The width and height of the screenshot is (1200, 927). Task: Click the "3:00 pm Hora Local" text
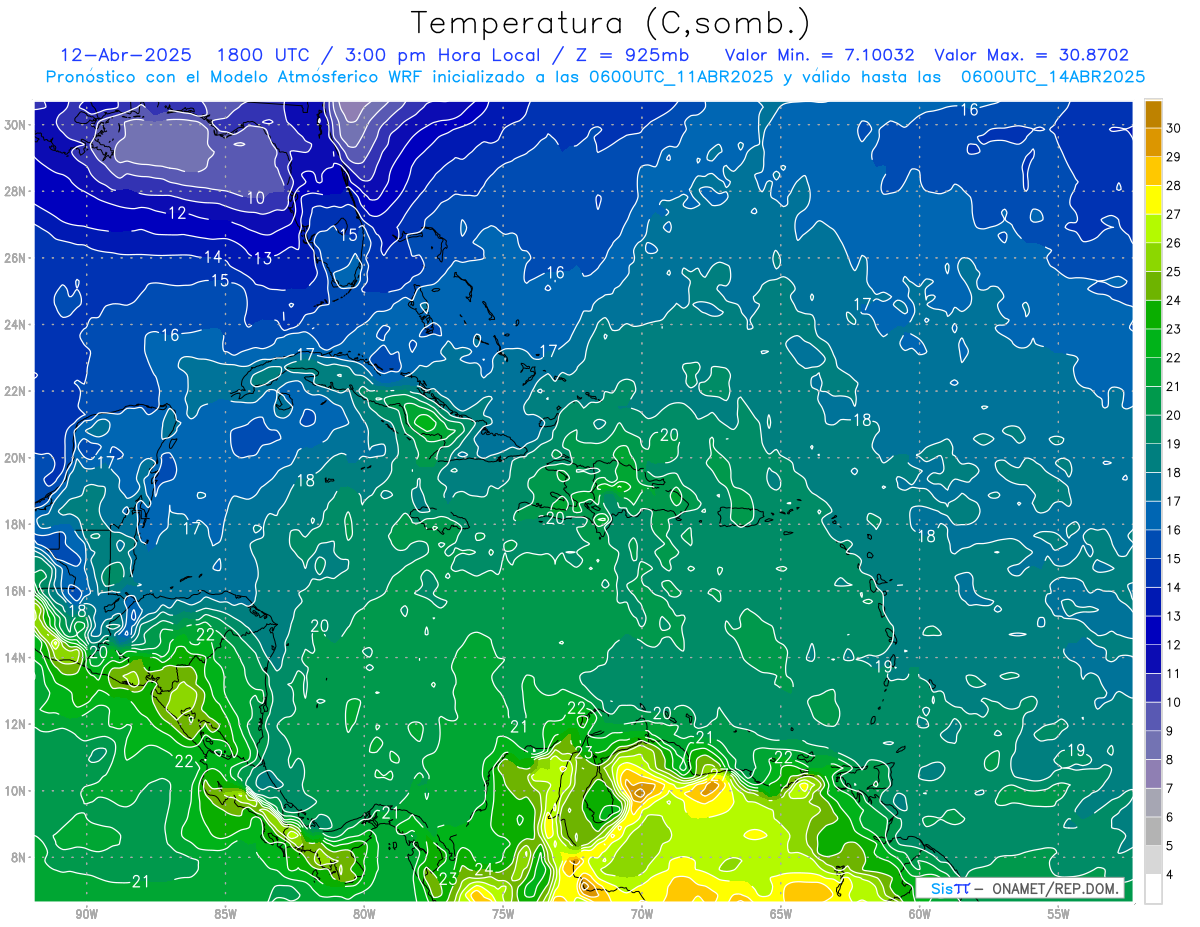pyautogui.click(x=445, y=55)
